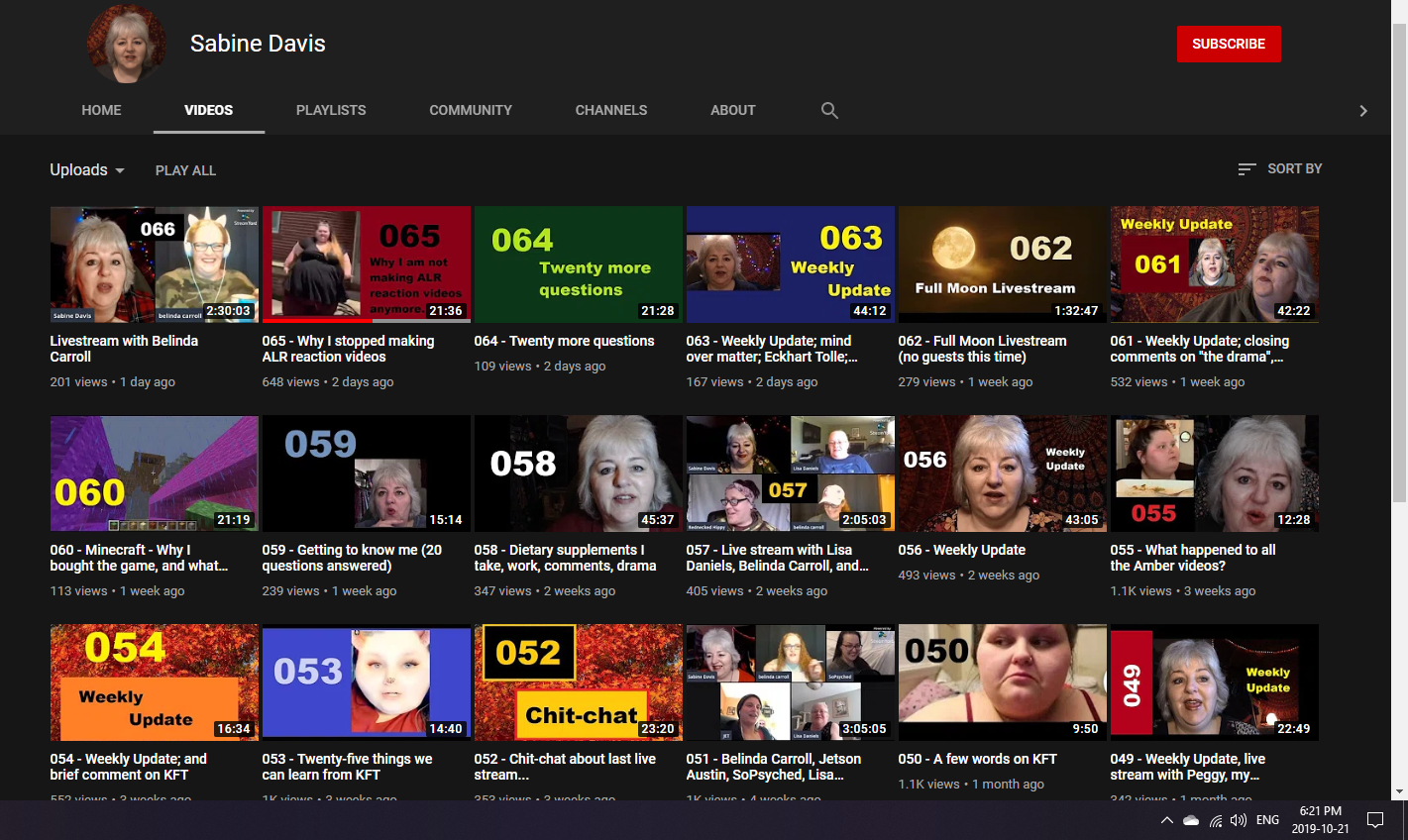The height and width of the screenshot is (840, 1408).
Task: Open the 063 Weekly Update thumbnail
Action: 790,264
